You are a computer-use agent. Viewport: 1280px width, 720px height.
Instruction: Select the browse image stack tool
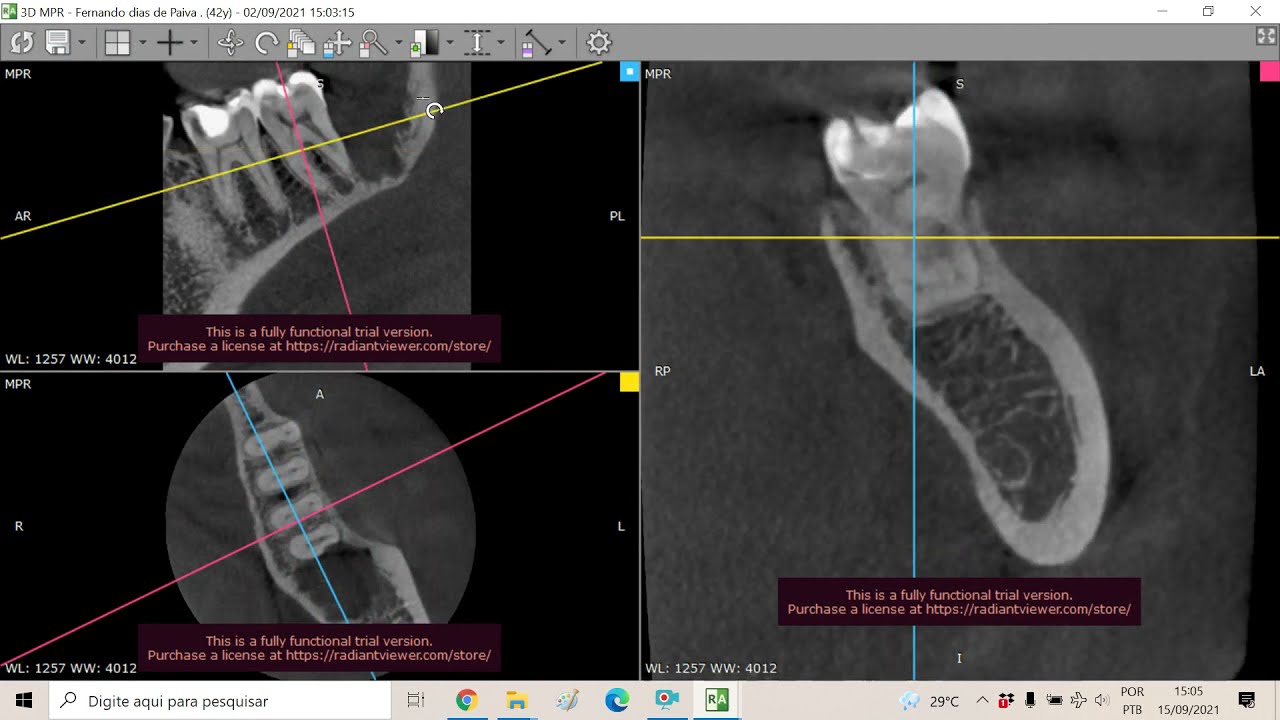coord(301,43)
